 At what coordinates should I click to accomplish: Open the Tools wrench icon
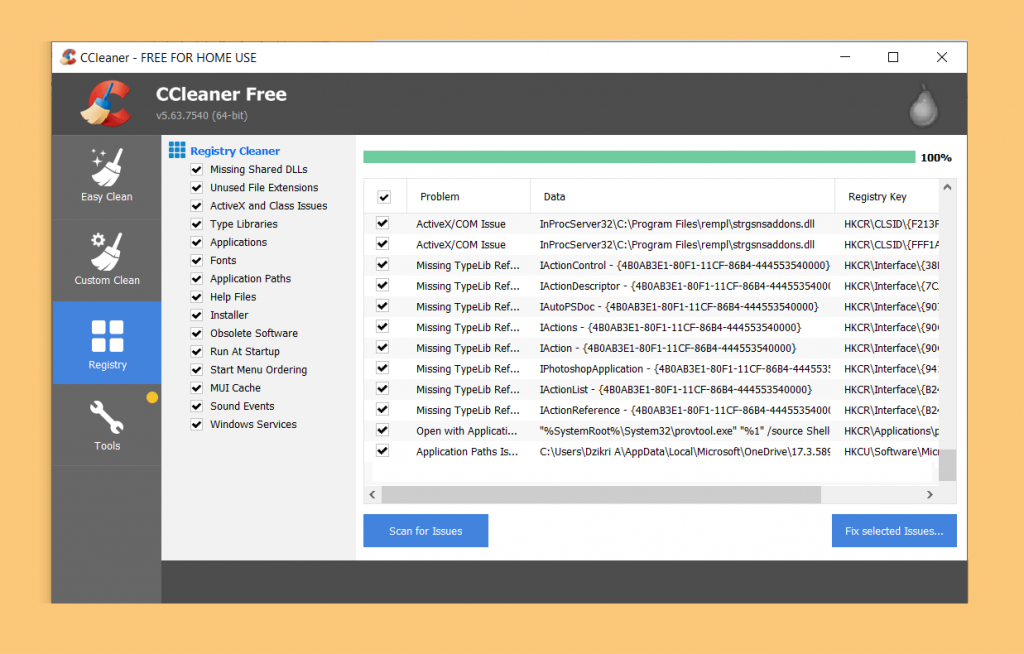(106, 417)
